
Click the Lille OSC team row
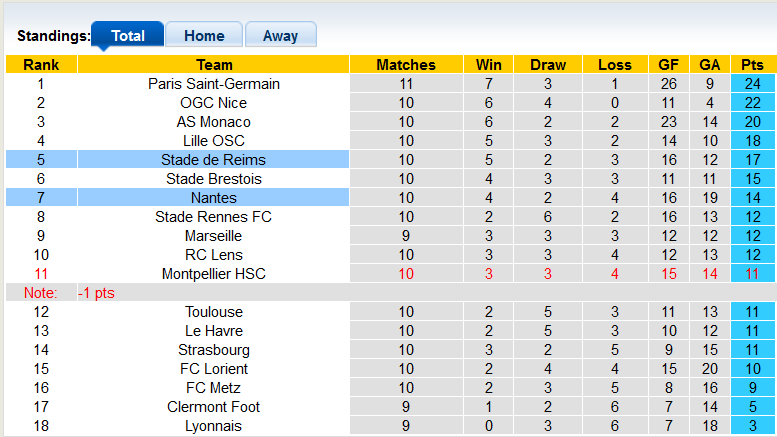pyautogui.click(x=213, y=141)
